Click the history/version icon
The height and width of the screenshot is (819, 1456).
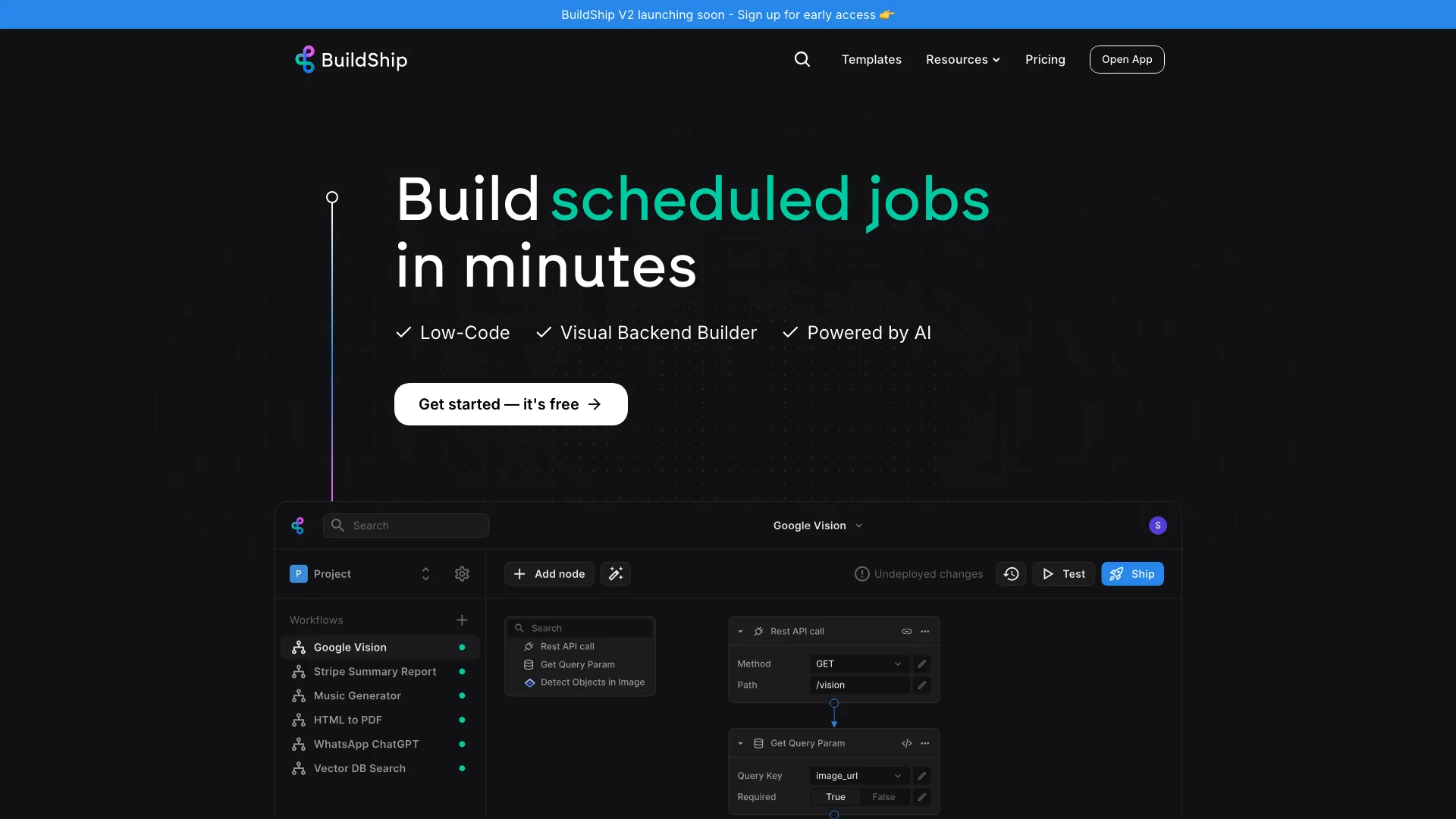pyautogui.click(x=1012, y=574)
